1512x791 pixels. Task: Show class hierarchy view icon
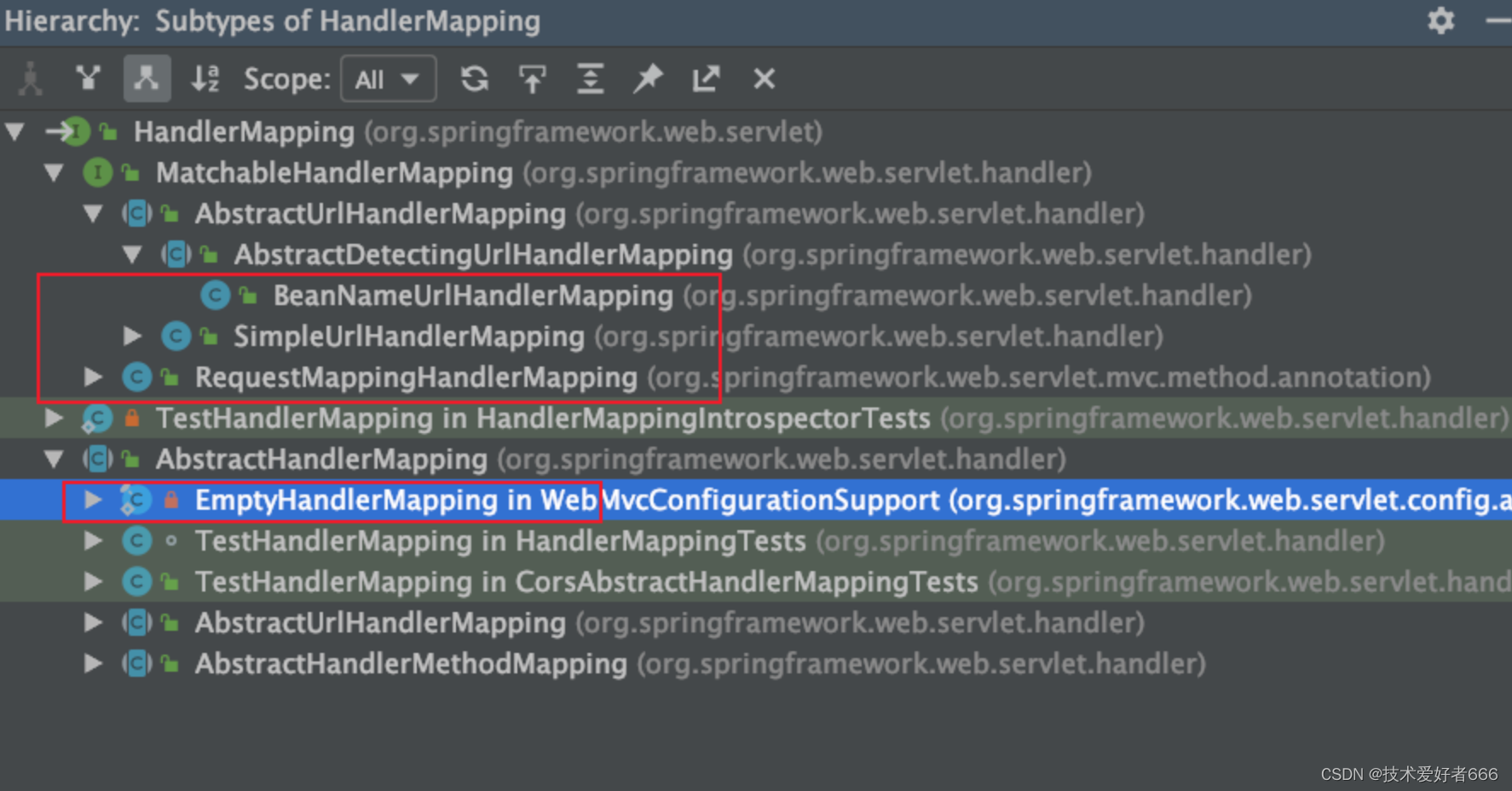pyautogui.click(x=31, y=79)
